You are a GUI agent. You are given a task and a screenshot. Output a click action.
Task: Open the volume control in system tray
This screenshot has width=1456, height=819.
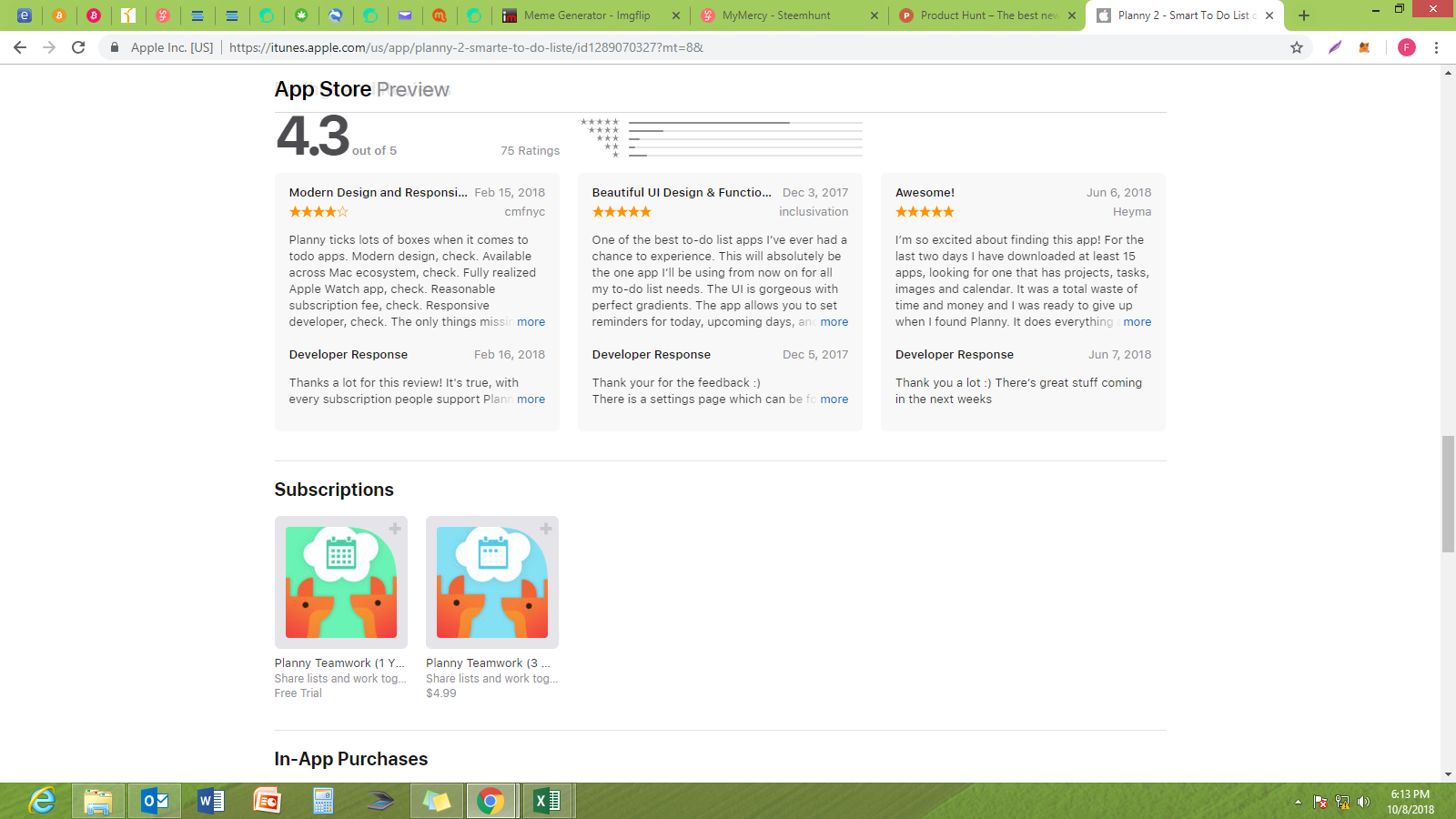coord(1363,802)
